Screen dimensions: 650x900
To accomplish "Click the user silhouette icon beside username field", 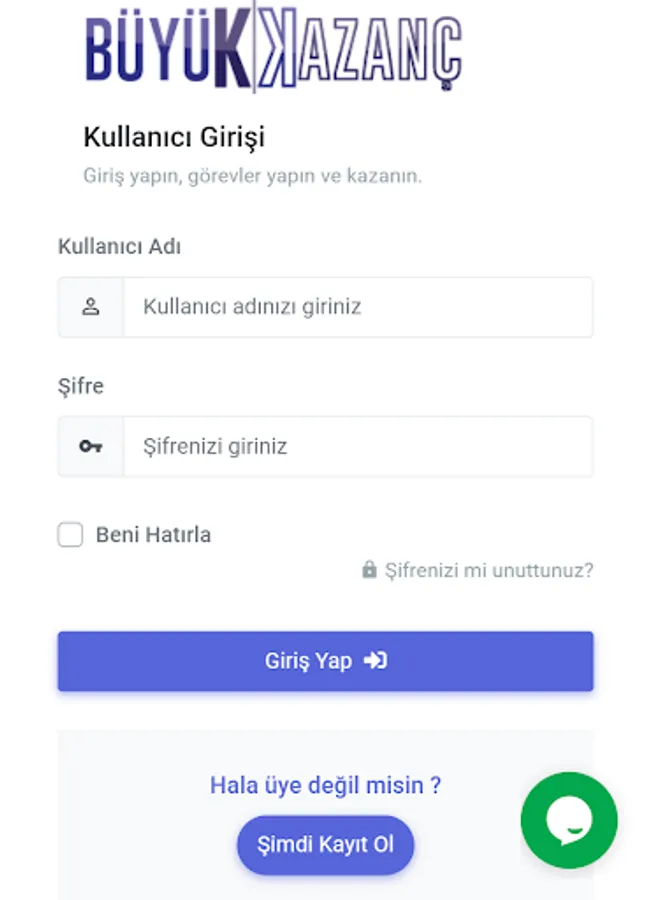I will click(x=91, y=307).
